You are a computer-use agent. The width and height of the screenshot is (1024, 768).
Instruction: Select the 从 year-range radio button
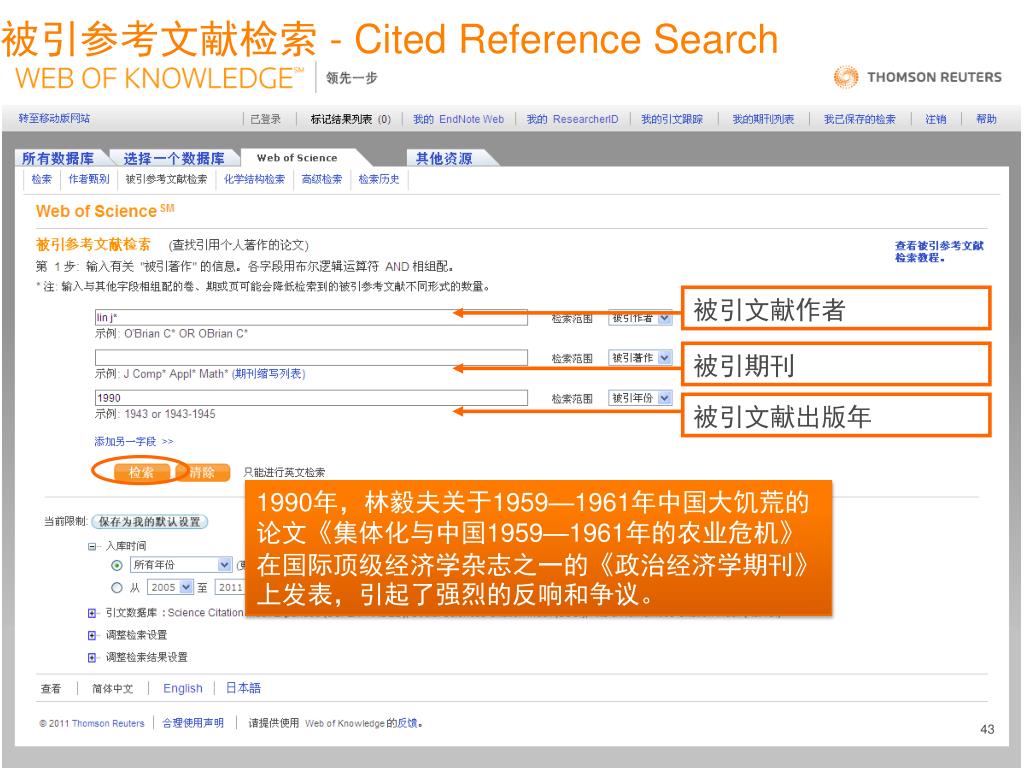click(x=117, y=587)
